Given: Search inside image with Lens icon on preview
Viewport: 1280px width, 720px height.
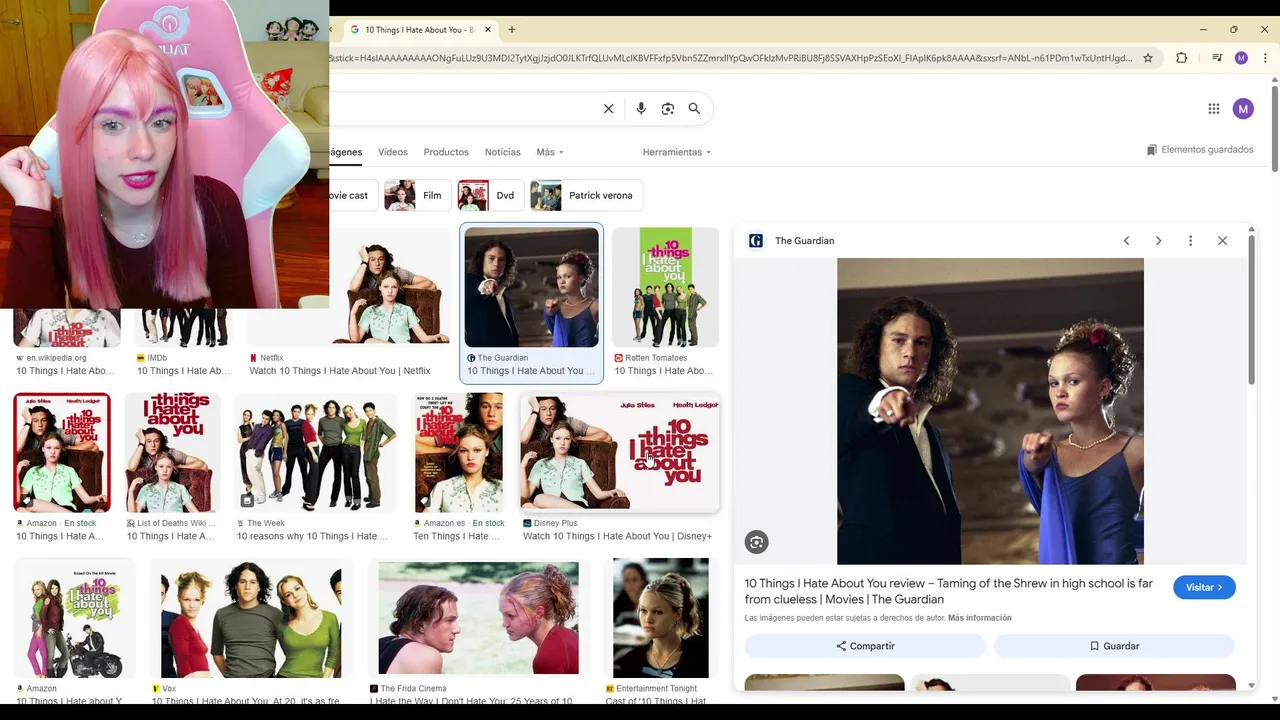Looking at the screenshot, I should 756,542.
